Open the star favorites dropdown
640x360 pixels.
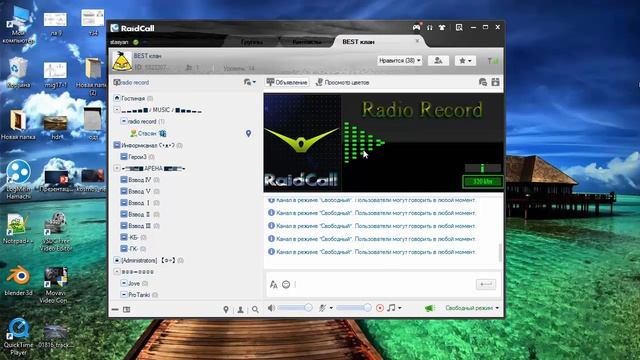[x=465, y=60]
